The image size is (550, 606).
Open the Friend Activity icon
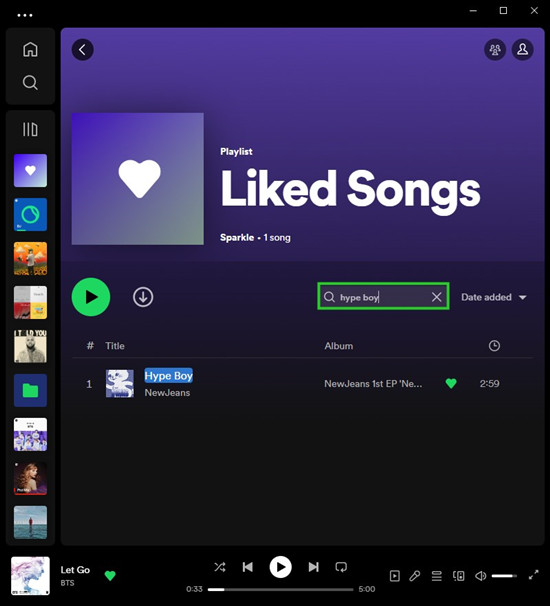coord(495,49)
